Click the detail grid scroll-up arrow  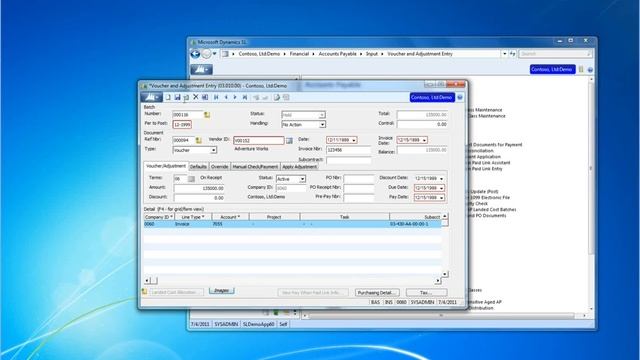(445, 216)
